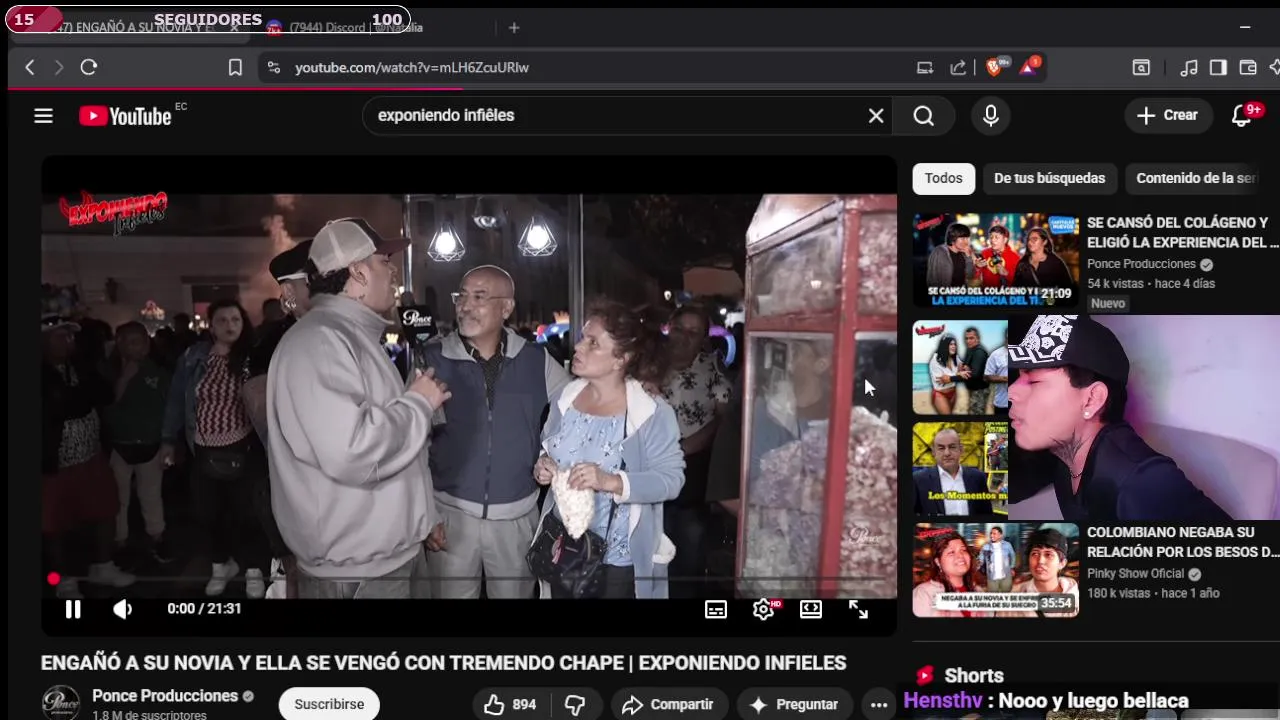Open the Brave Wallet icon
The height and width of the screenshot is (720, 1280).
(1247, 67)
